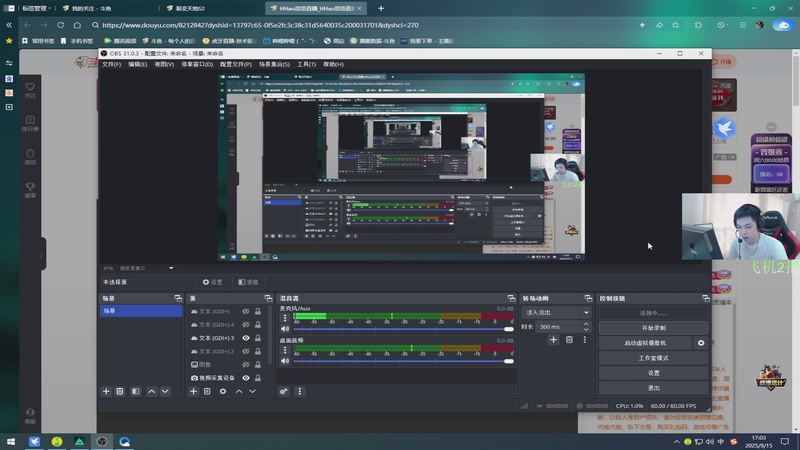Click the 开始录制 button

point(654,328)
